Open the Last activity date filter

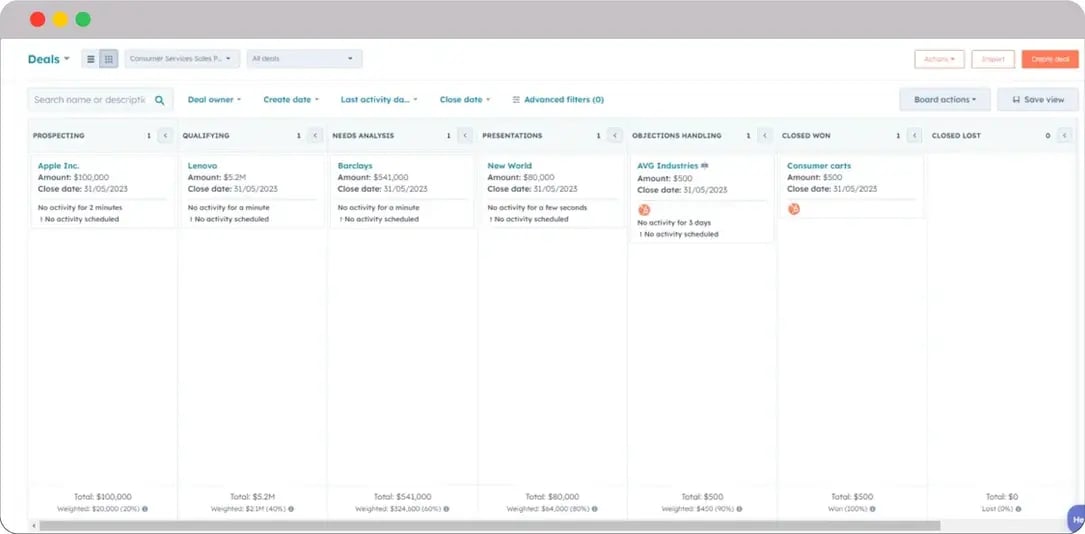coord(379,100)
